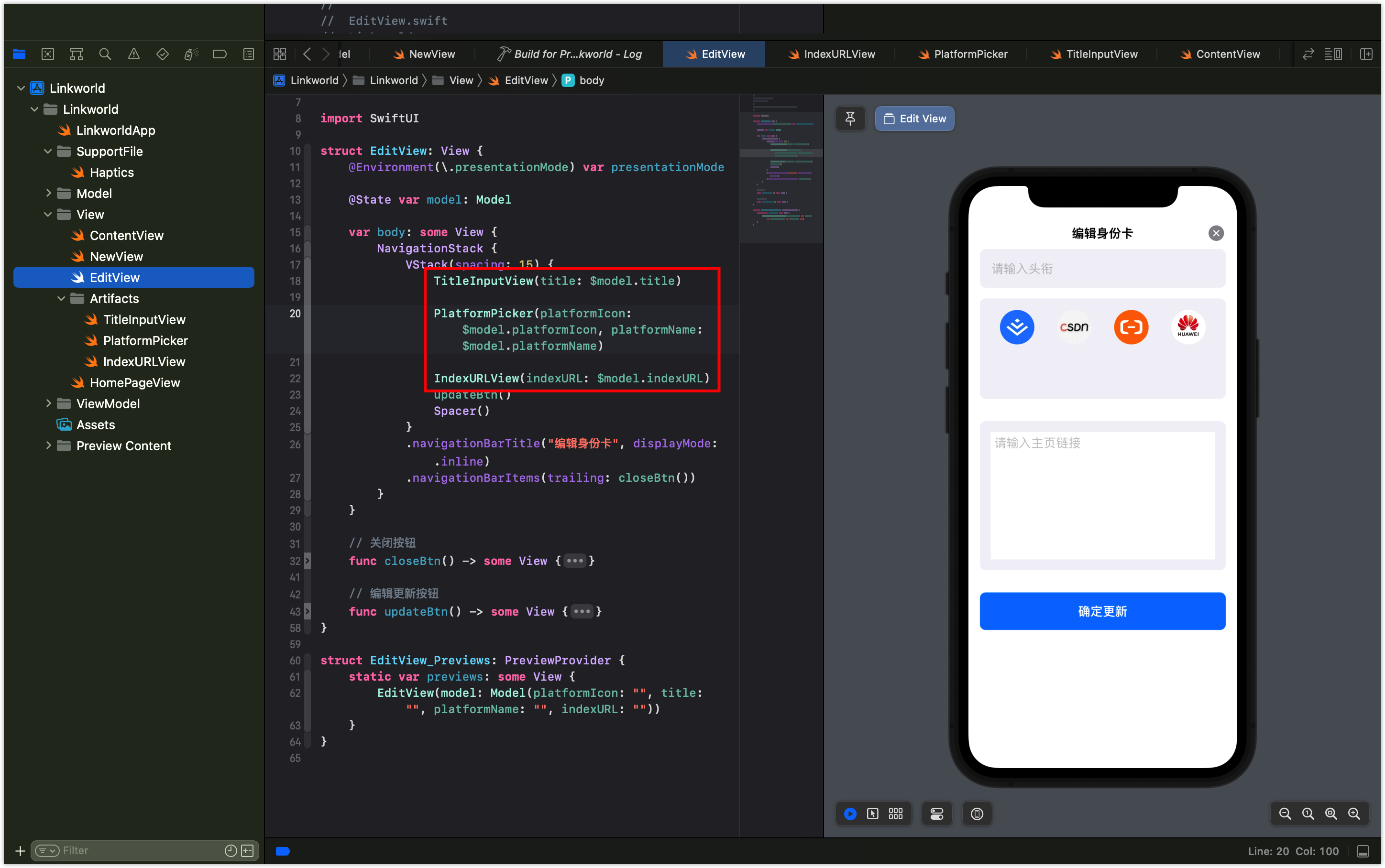Click the 请输入主页链接 URL text area
Image resolution: width=1385 pixels, height=868 pixels.
click(x=1102, y=495)
